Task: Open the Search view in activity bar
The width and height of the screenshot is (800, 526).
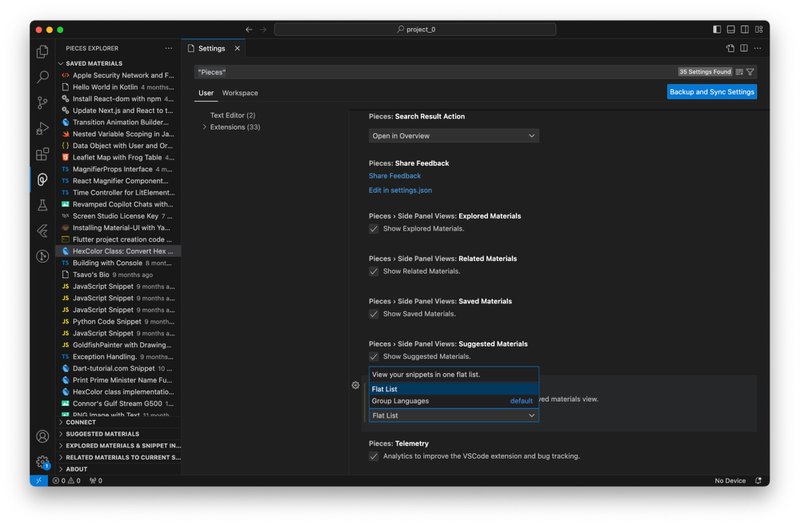Action: (x=42, y=77)
